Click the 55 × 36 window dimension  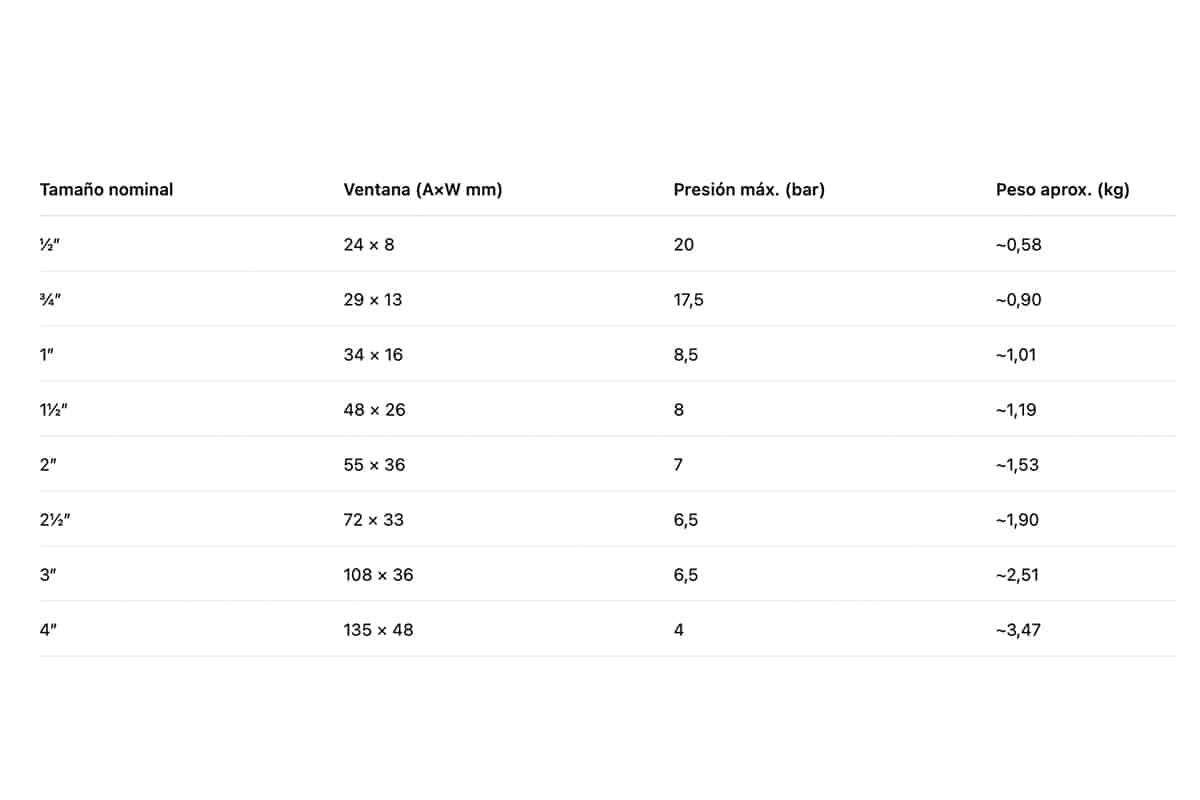(x=374, y=464)
